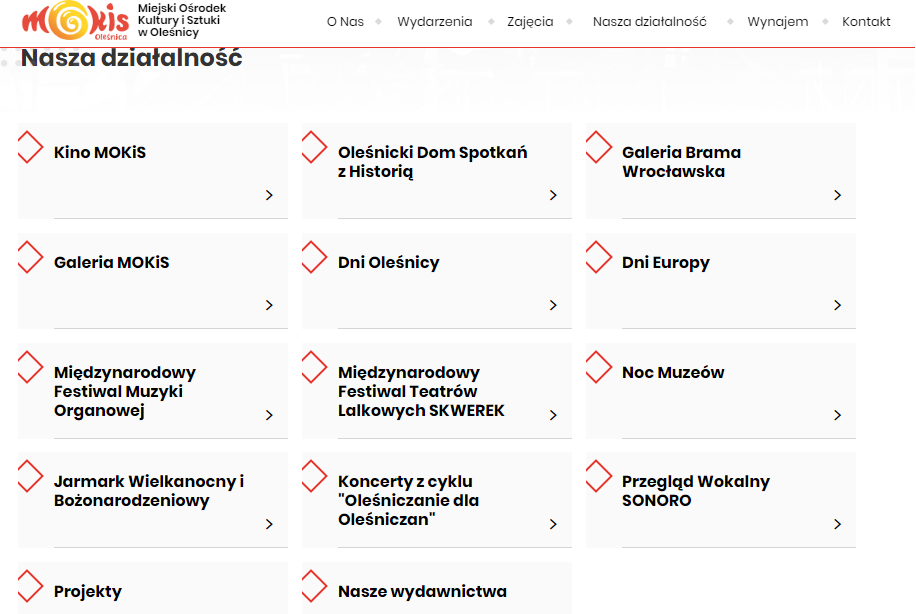Click the arrow chevron on Kino MOKiS card

pos(269,195)
